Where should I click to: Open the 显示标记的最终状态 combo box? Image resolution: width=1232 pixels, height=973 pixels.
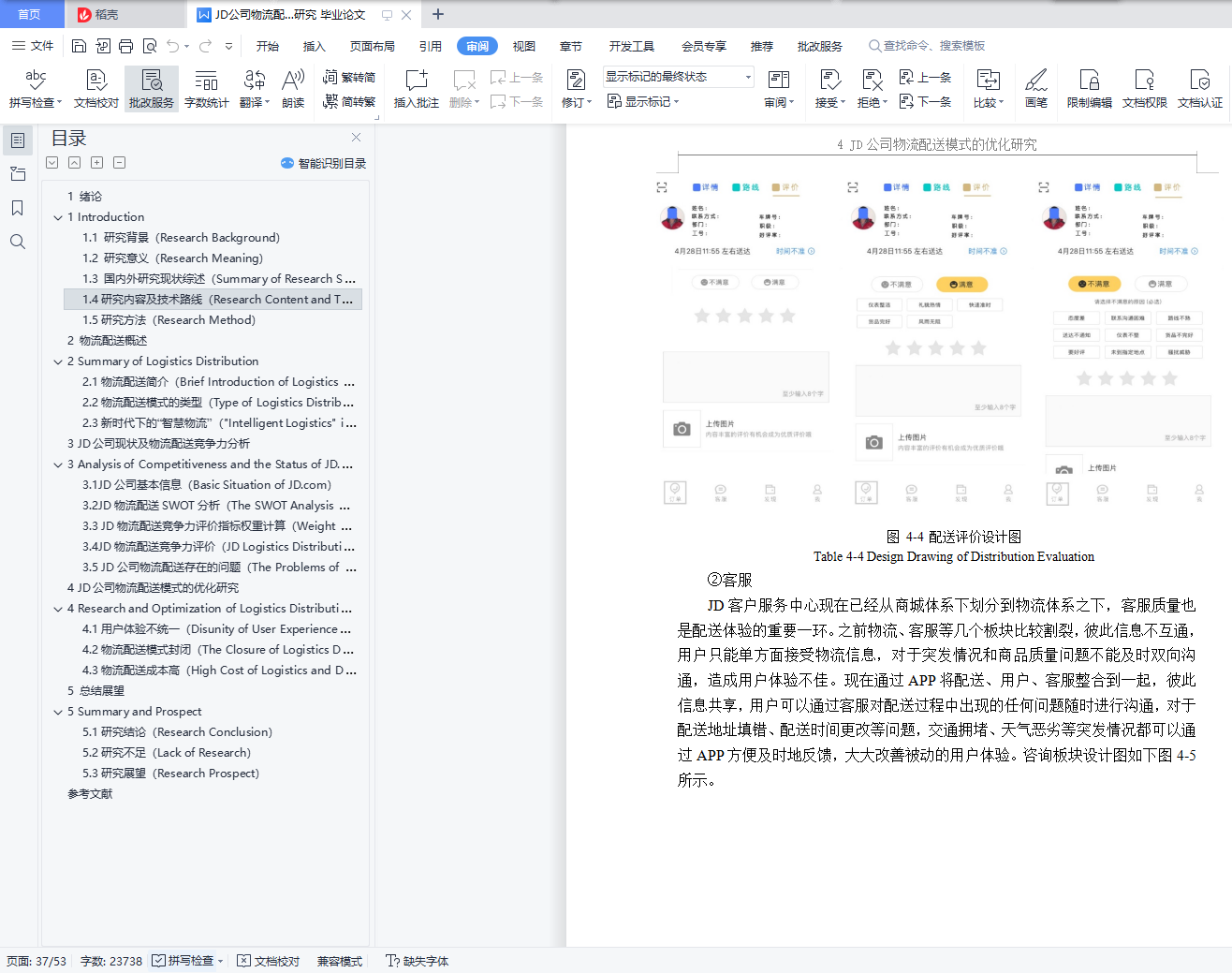point(679,77)
